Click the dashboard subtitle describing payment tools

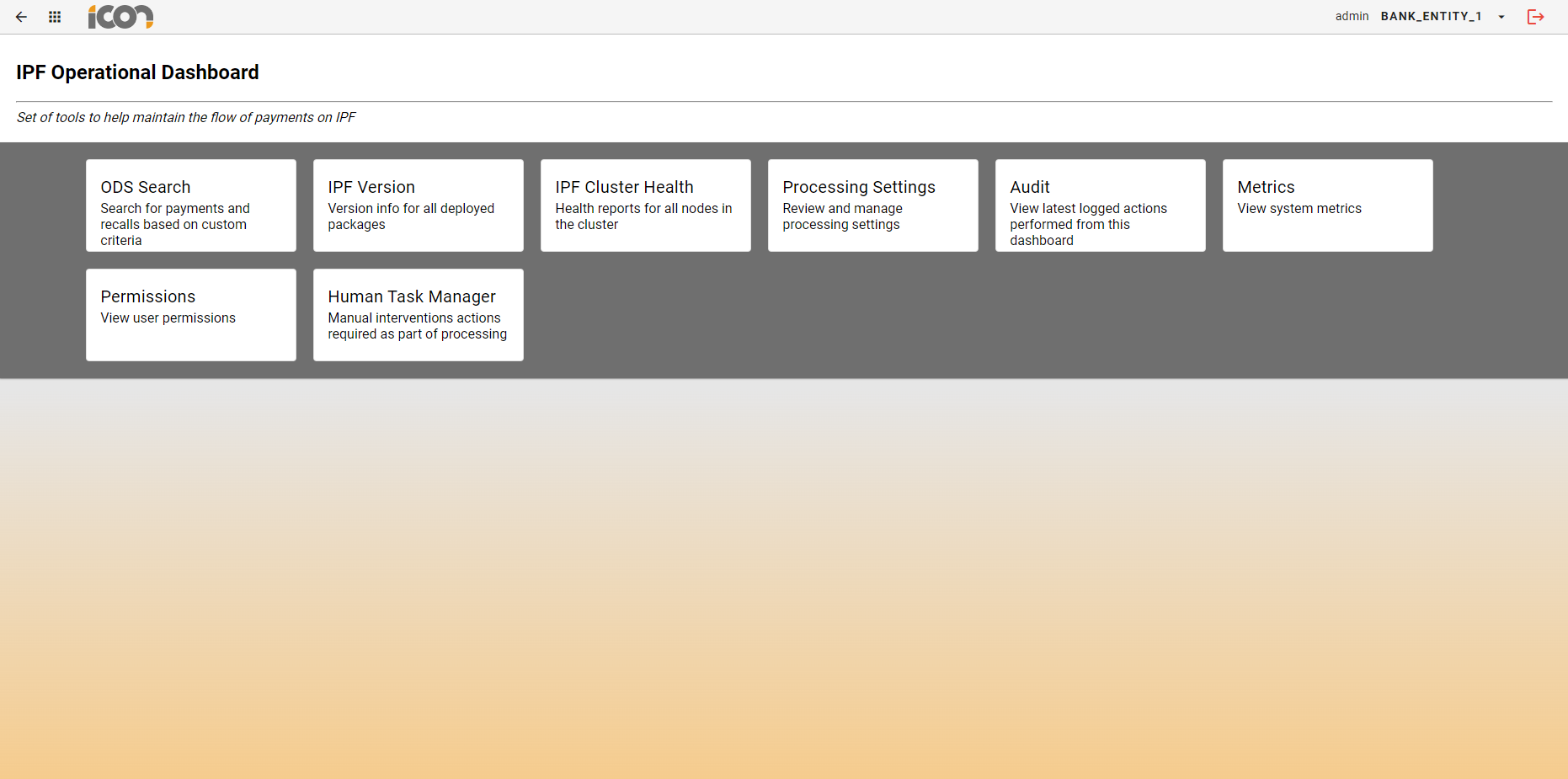tap(186, 117)
